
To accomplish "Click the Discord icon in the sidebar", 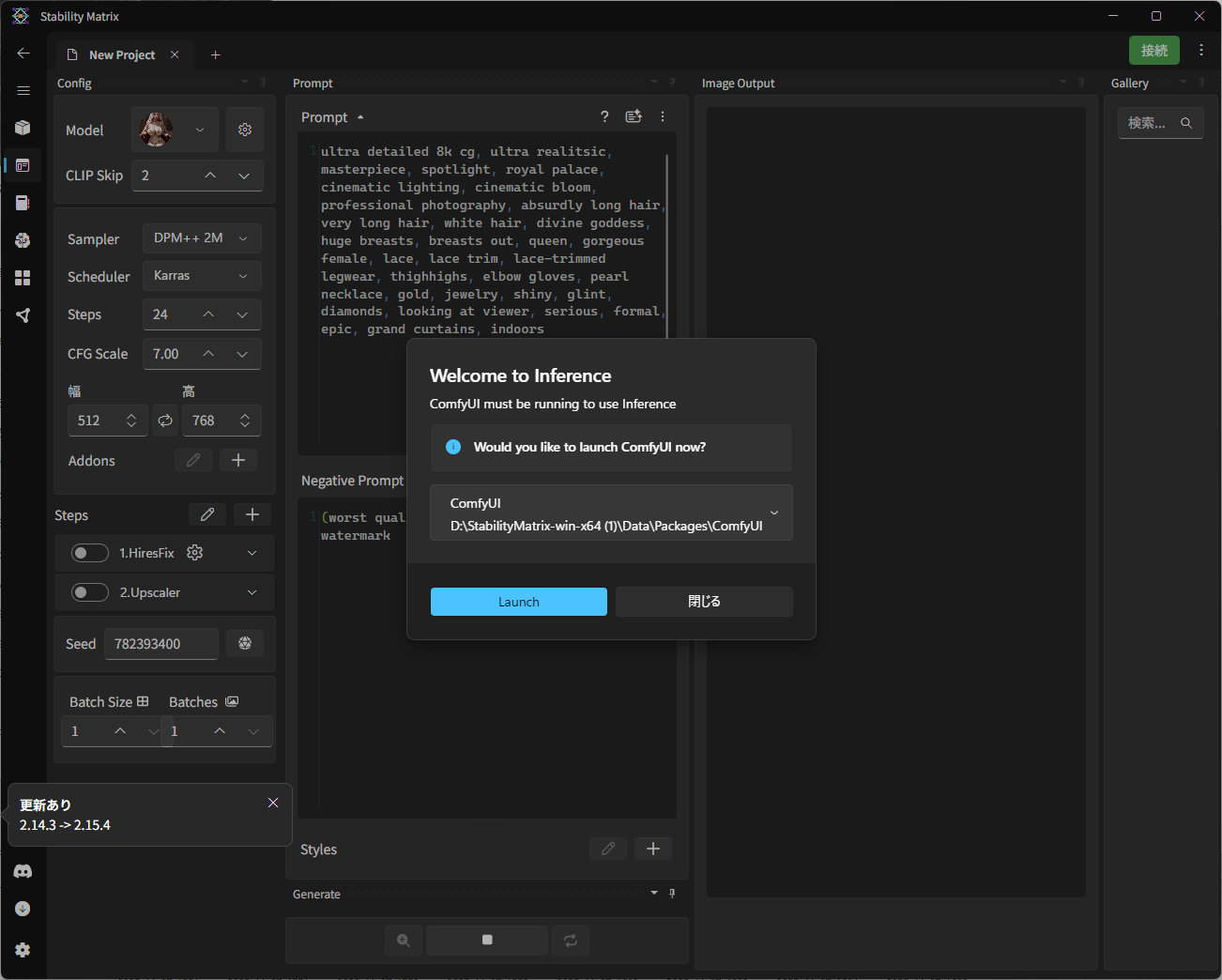I will point(23,871).
